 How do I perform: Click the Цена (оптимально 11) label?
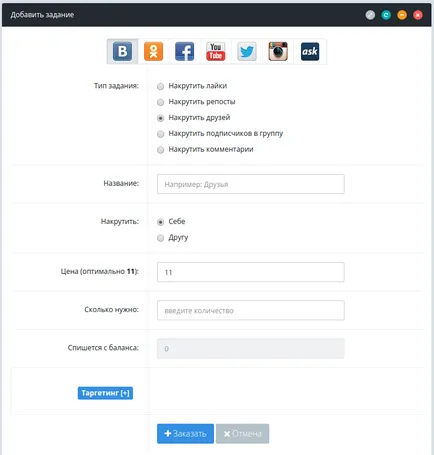[100, 271]
